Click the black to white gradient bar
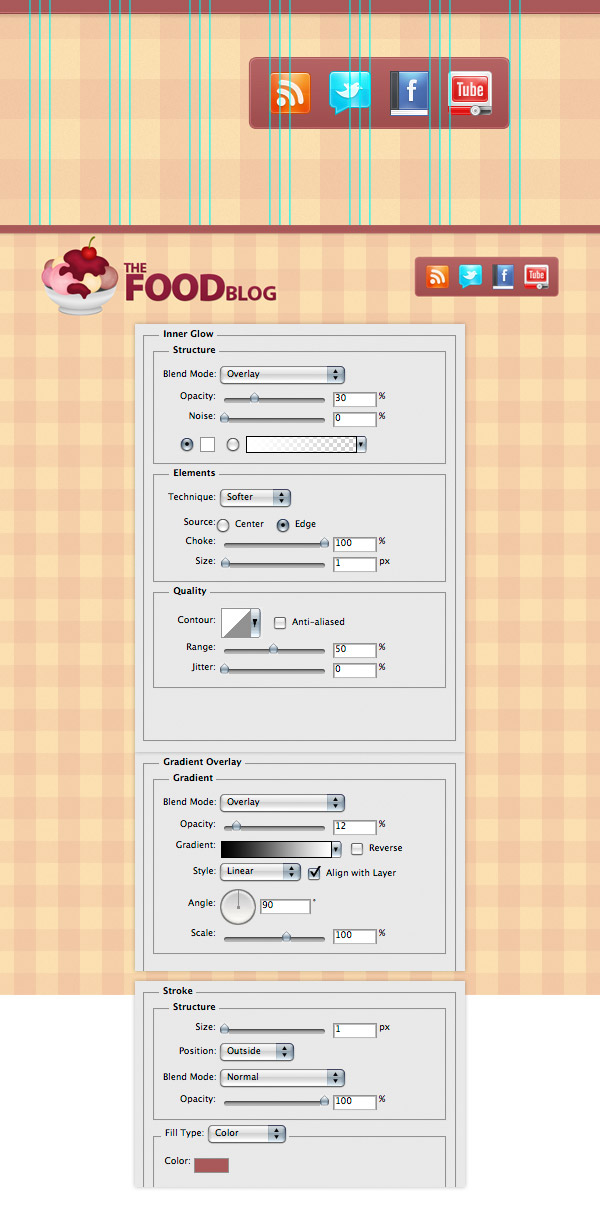 276,849
